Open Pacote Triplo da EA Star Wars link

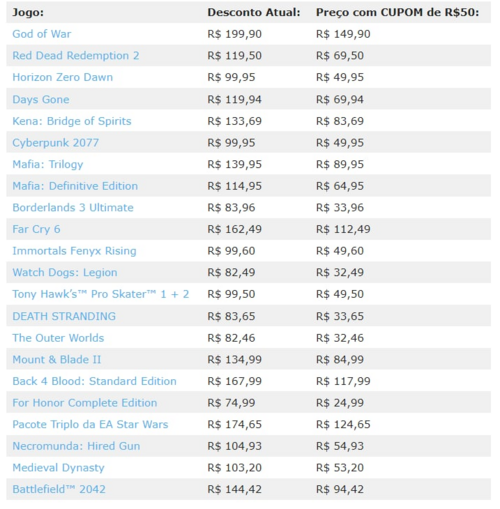[90, 425]
